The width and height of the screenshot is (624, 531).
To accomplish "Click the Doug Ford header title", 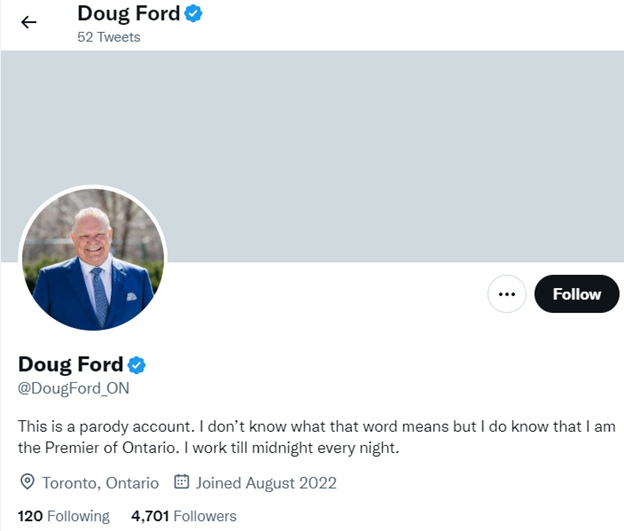I will coord(129,14).
